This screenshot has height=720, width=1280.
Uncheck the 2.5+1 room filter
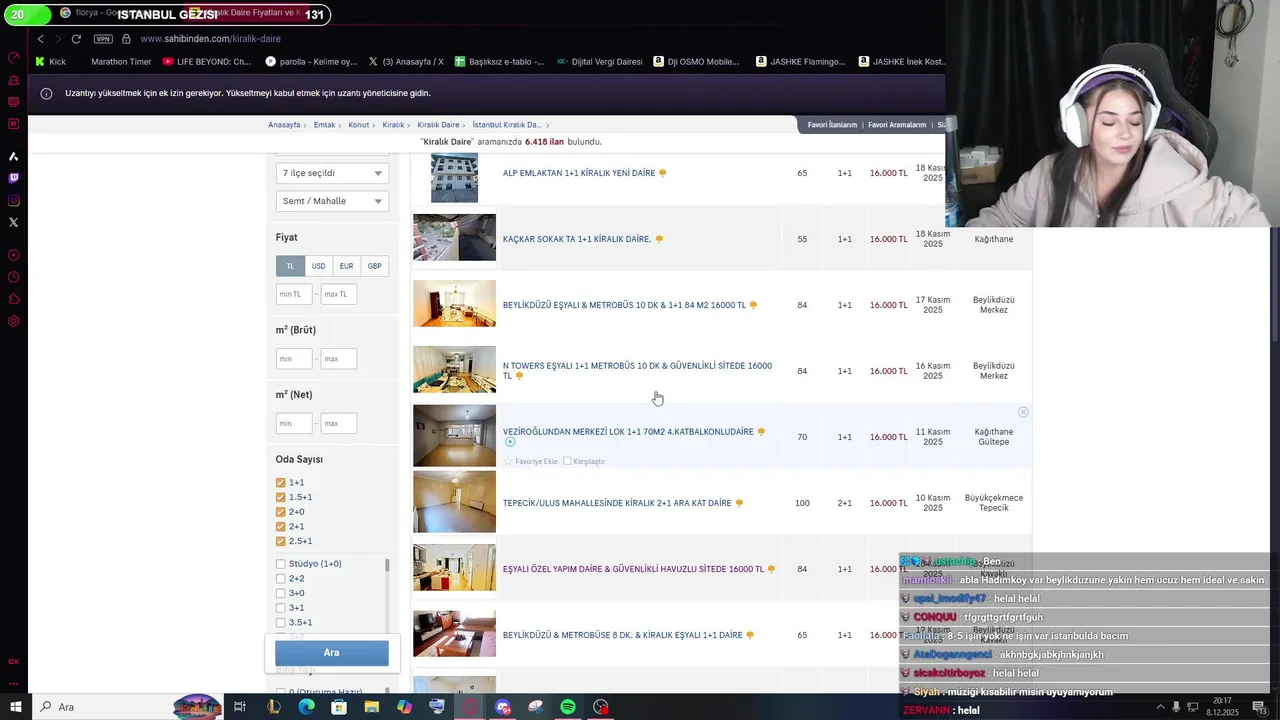[x=281, y=541]
